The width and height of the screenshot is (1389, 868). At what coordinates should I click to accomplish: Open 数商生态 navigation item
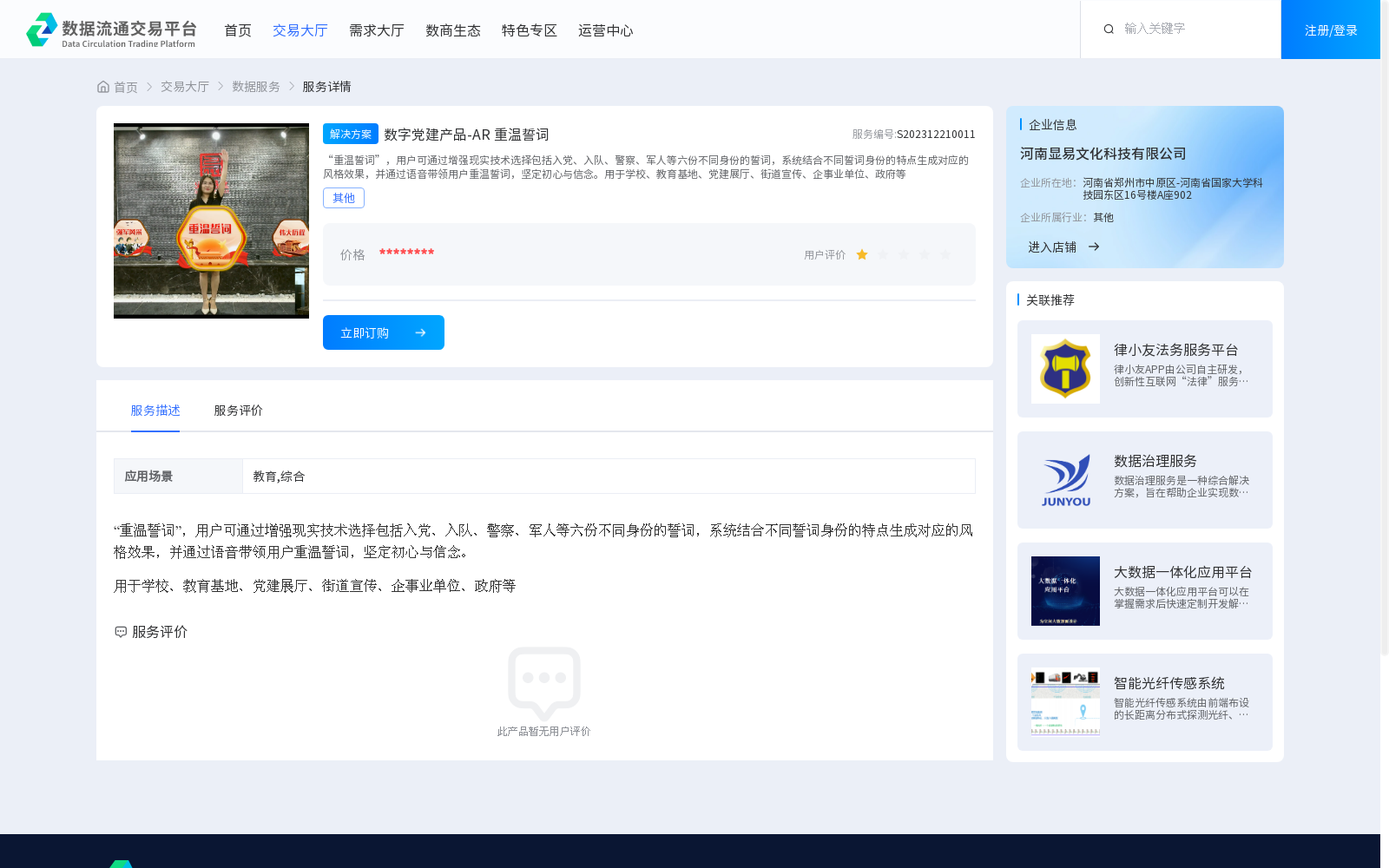[453, 30]
